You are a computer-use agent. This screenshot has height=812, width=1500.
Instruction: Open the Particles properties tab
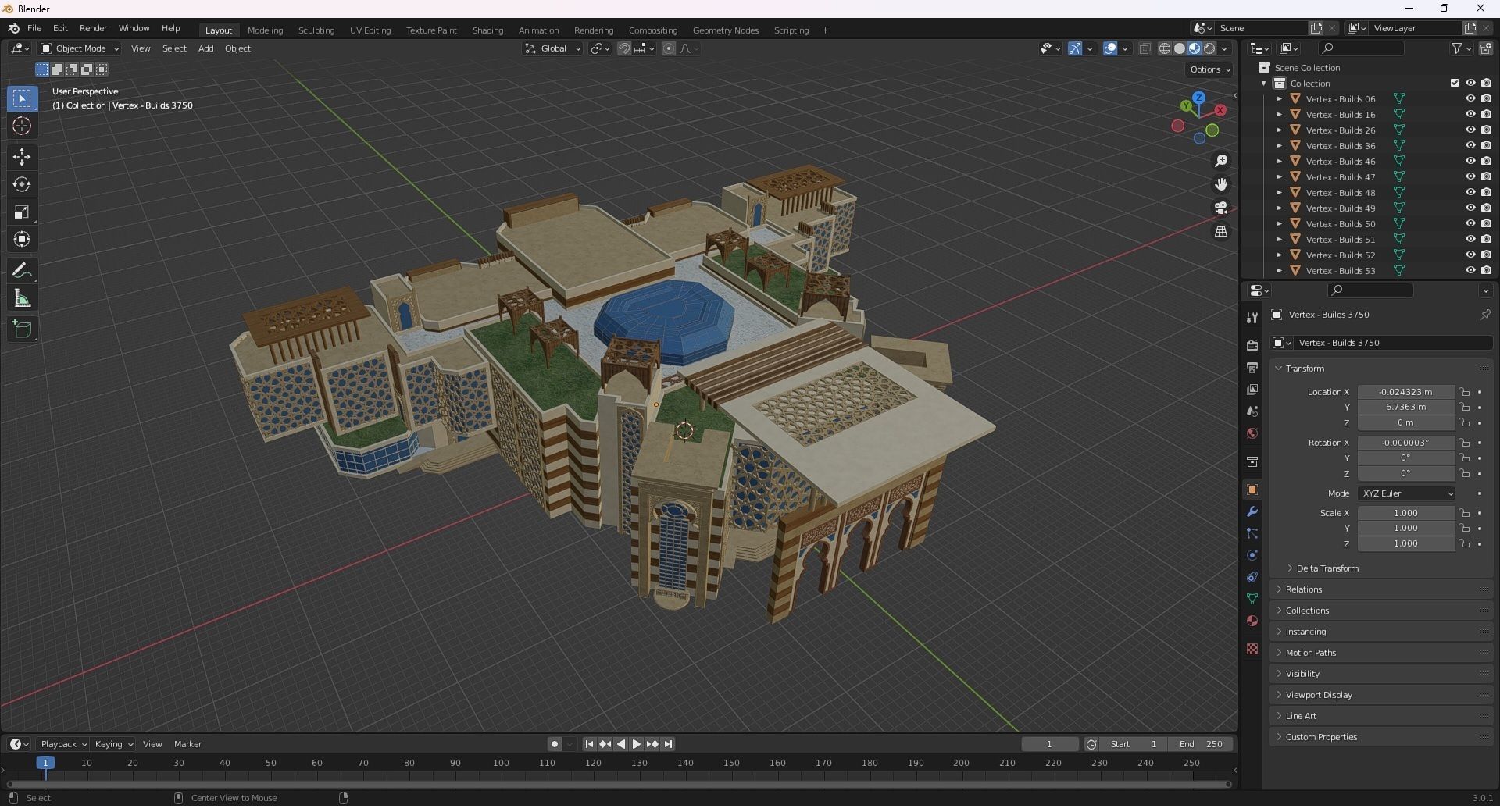(1252, 533)
